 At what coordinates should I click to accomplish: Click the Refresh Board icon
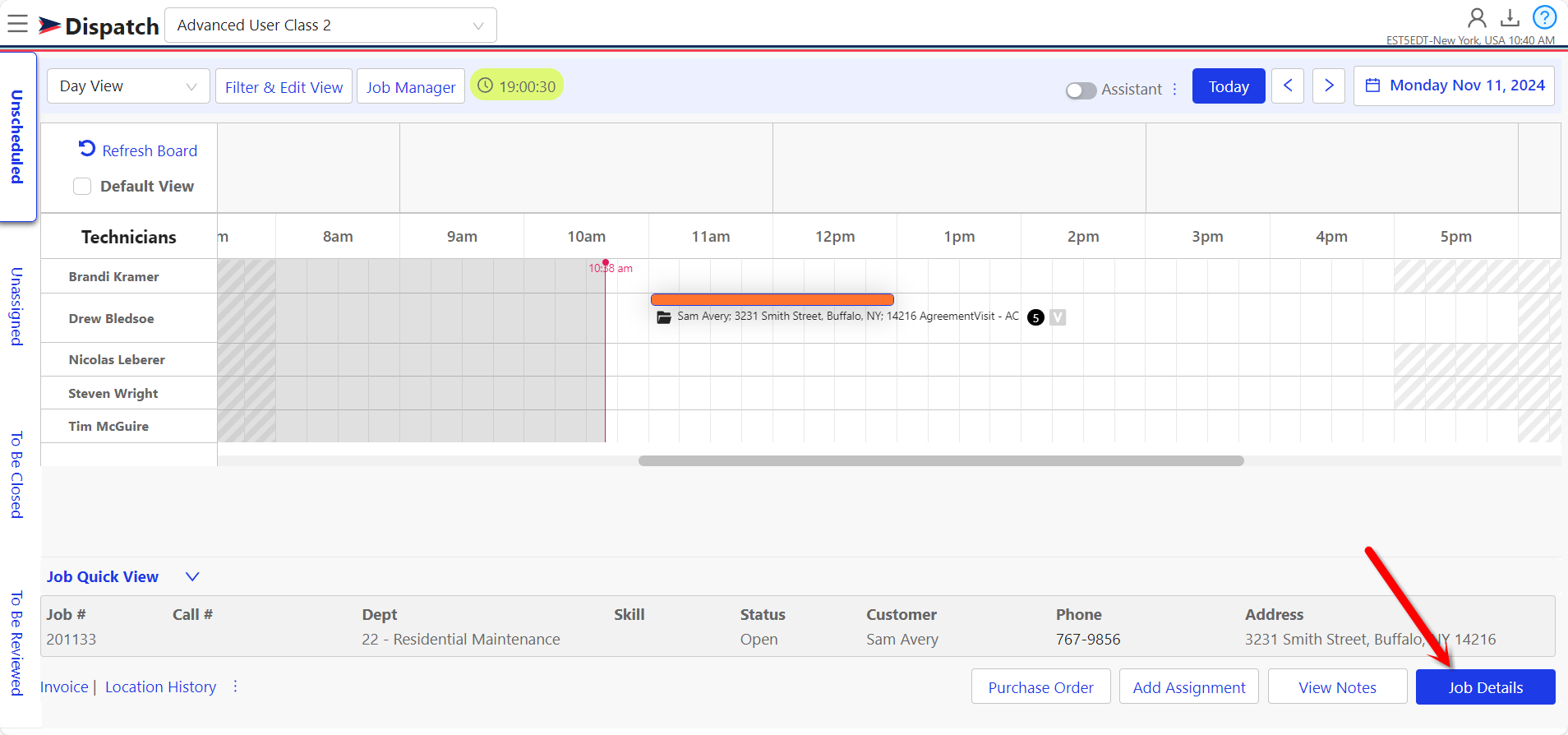[x=87, y=148]
